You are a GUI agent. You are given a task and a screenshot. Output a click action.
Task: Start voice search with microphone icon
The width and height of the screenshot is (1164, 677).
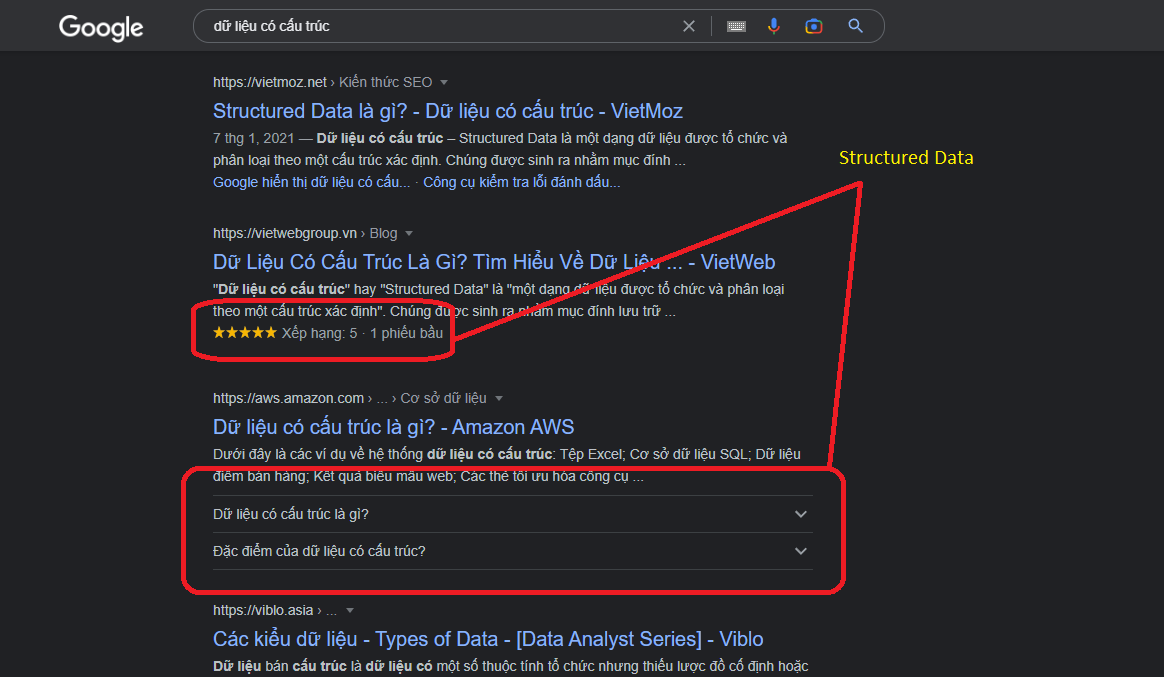pos(774,26)
